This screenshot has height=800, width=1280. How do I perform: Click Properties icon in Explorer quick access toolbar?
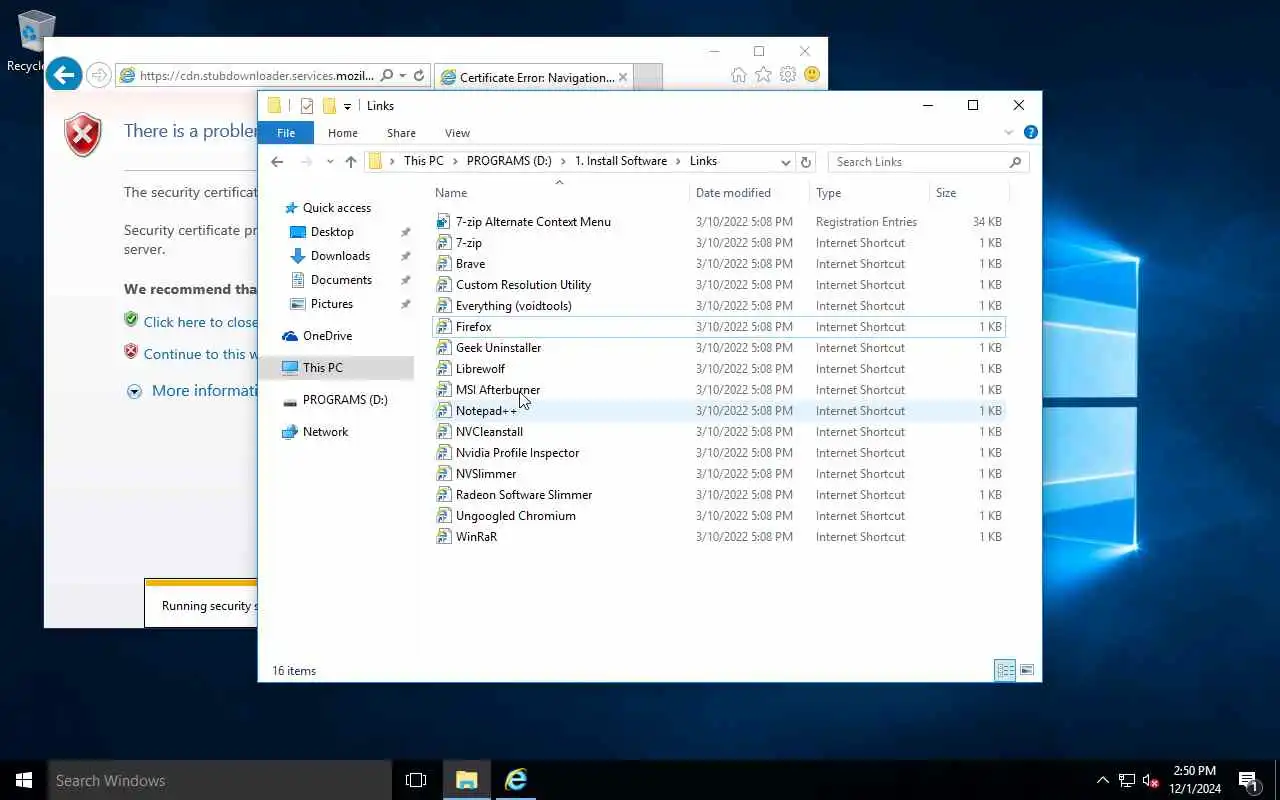(x=307, y=106)
